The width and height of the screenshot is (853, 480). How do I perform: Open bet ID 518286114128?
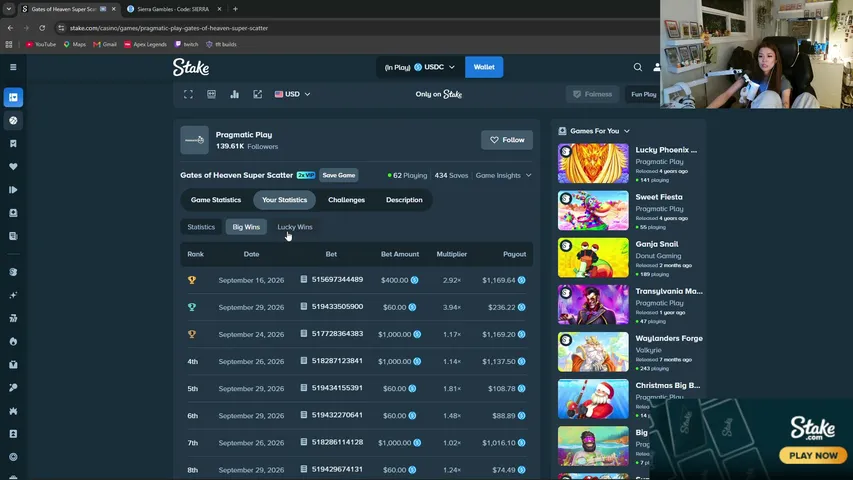tap(337, 442)
